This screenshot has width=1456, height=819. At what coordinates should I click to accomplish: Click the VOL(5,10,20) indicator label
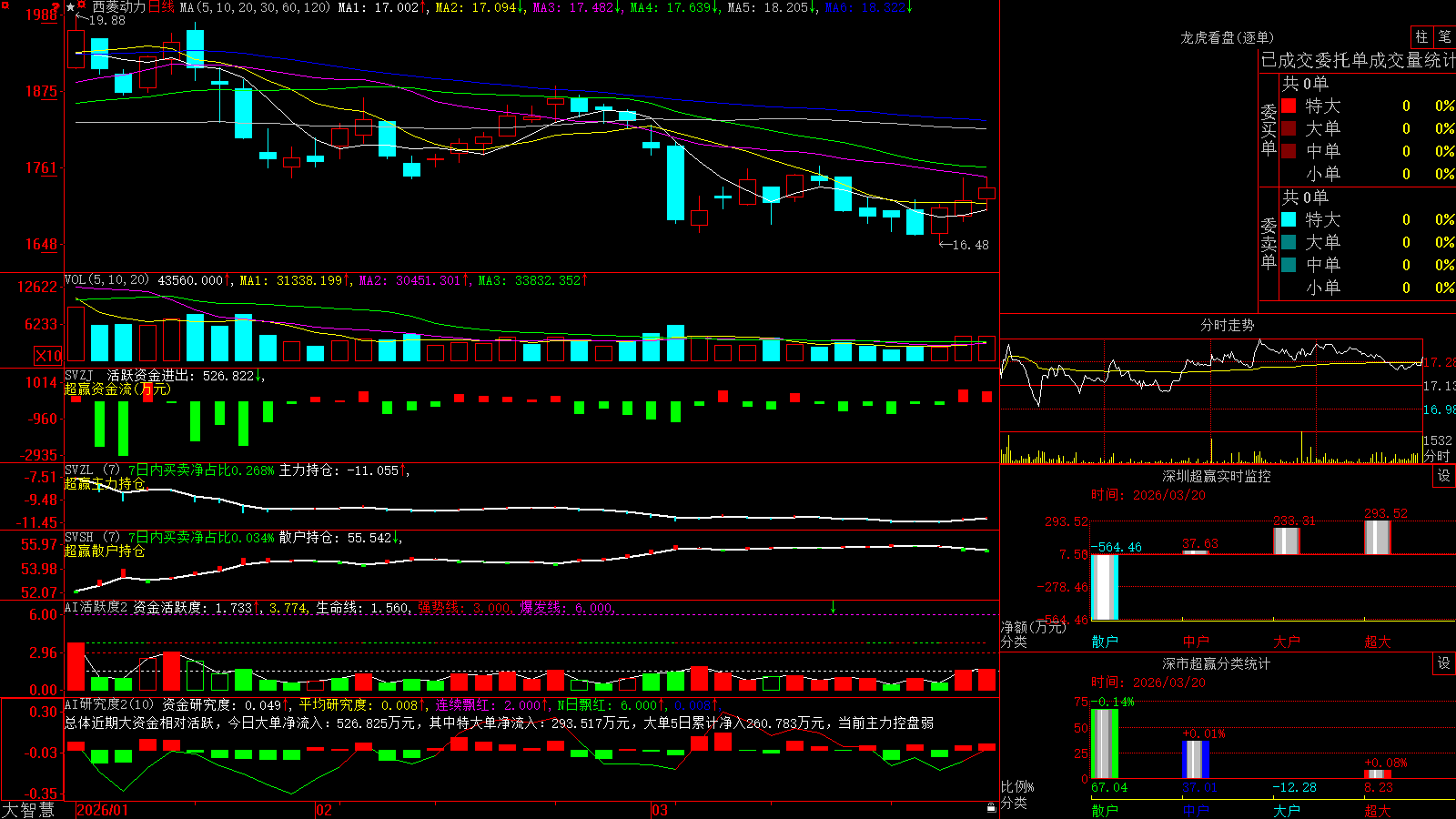click(x=106, y=280)
